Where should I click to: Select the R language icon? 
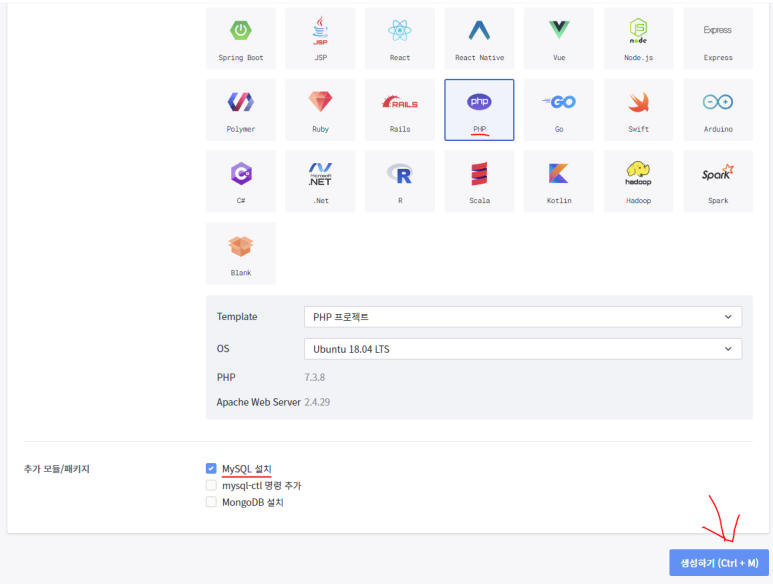click(x=400, y=174)
